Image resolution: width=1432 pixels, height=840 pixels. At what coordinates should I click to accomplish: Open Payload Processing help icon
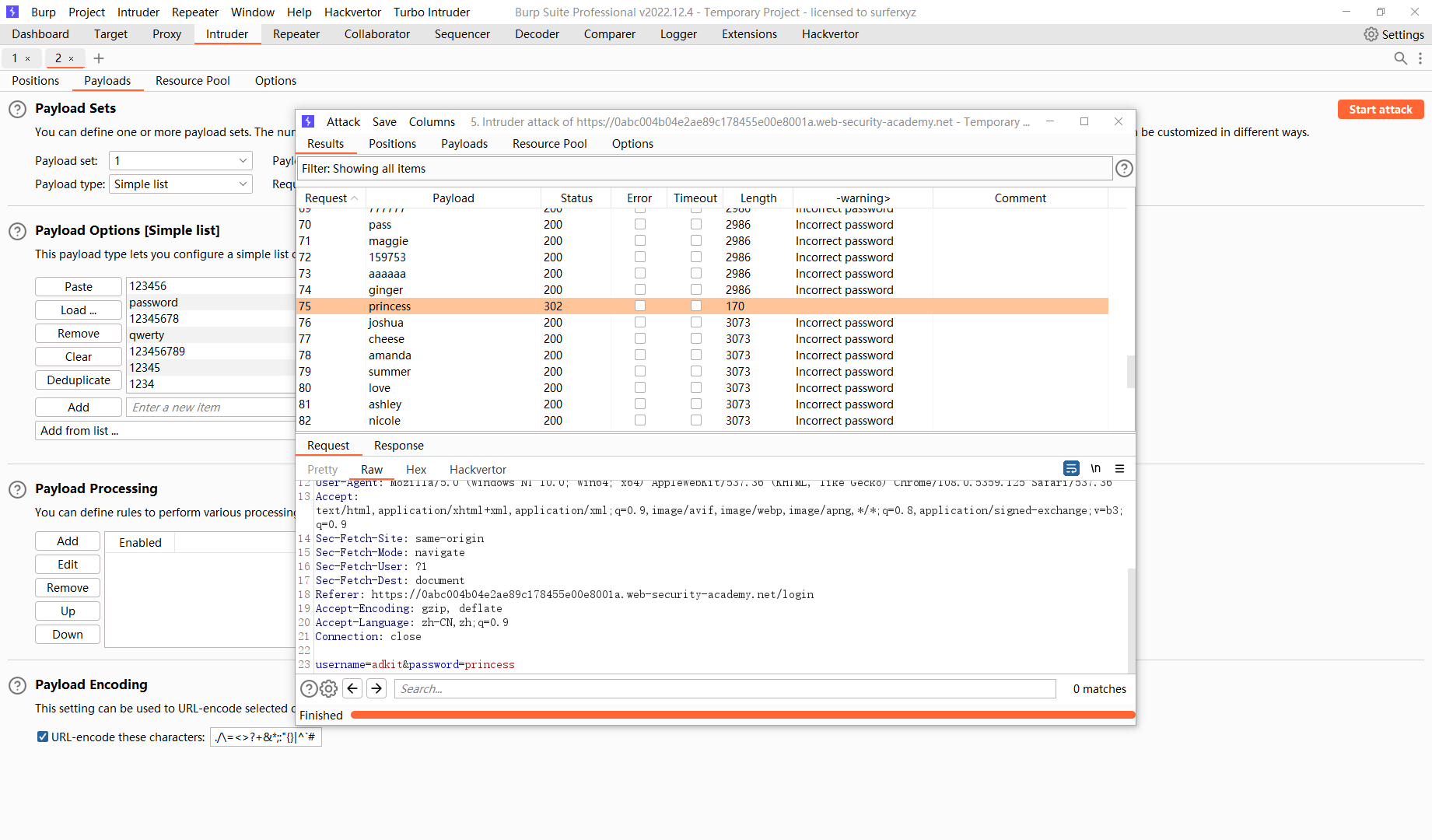click(x=17, y=489)
